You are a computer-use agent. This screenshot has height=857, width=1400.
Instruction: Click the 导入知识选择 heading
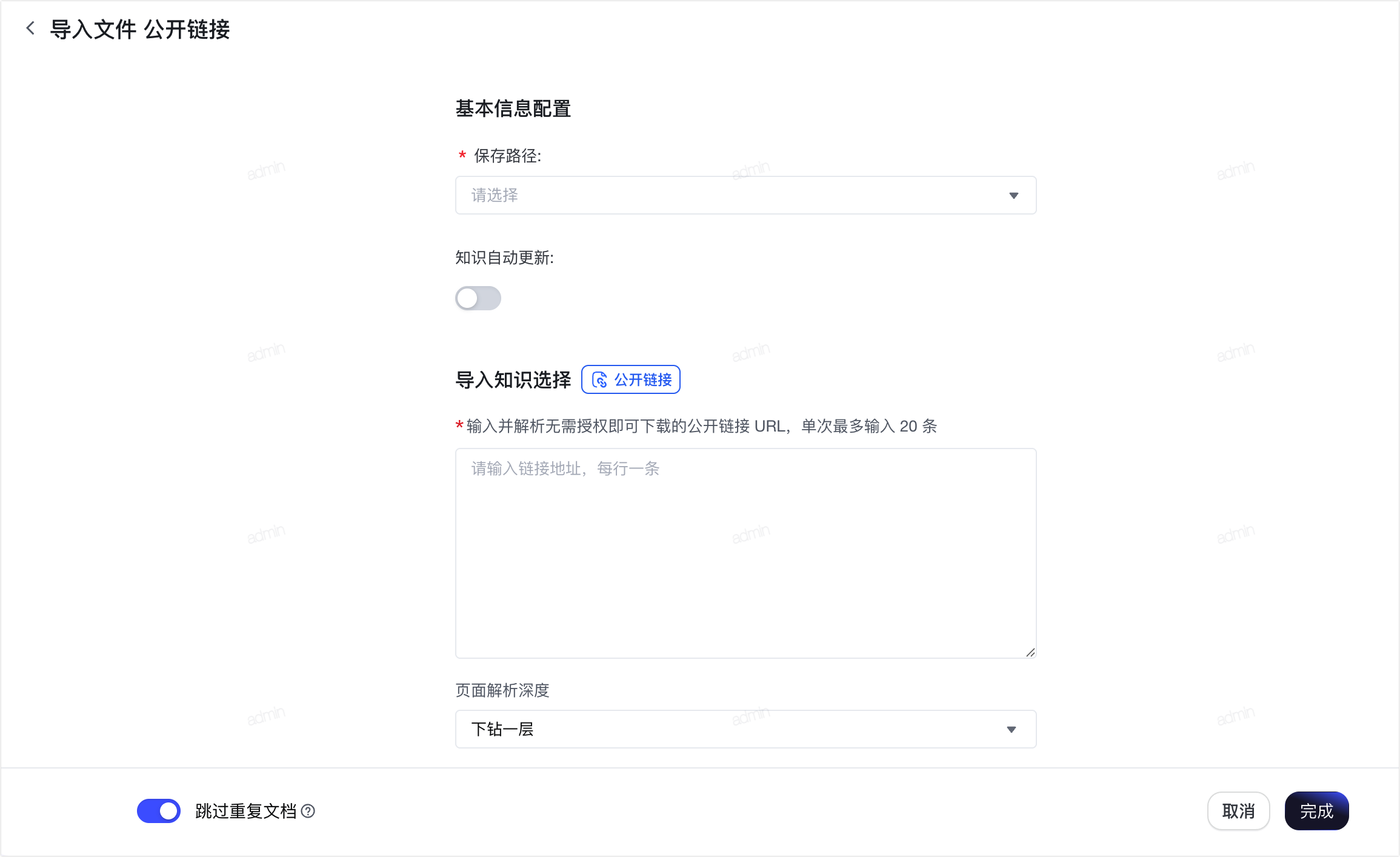513,380
